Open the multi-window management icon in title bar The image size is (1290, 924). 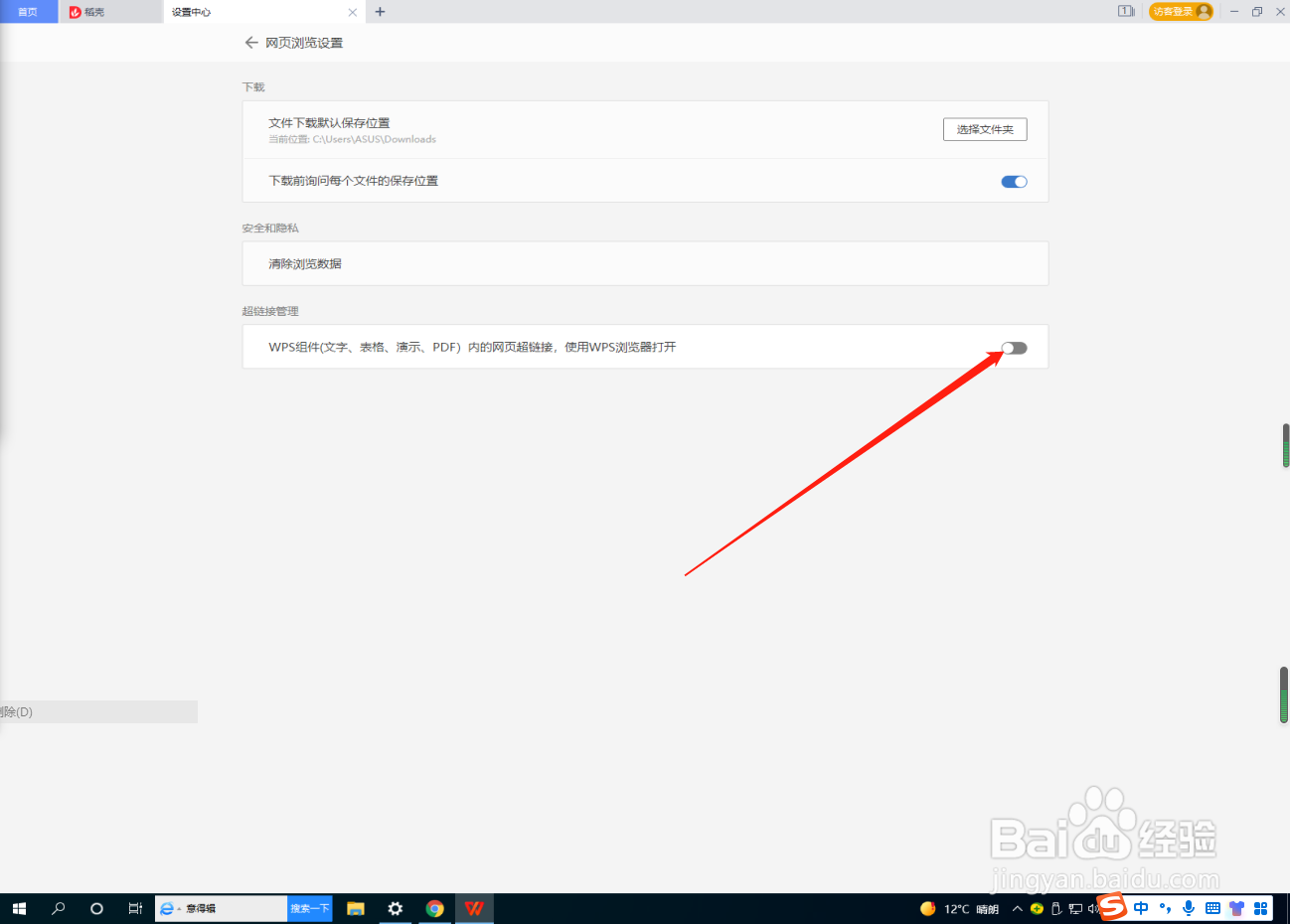1125,11
